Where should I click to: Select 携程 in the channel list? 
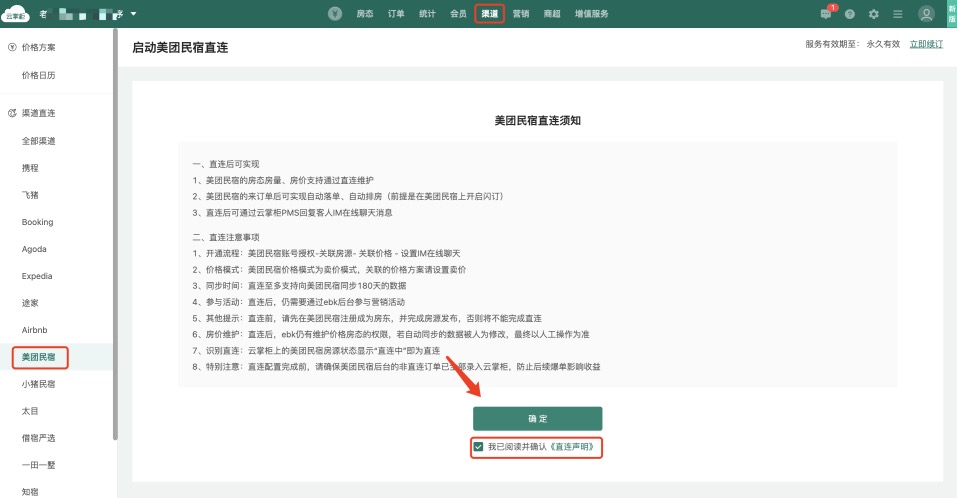coord(31,168)
